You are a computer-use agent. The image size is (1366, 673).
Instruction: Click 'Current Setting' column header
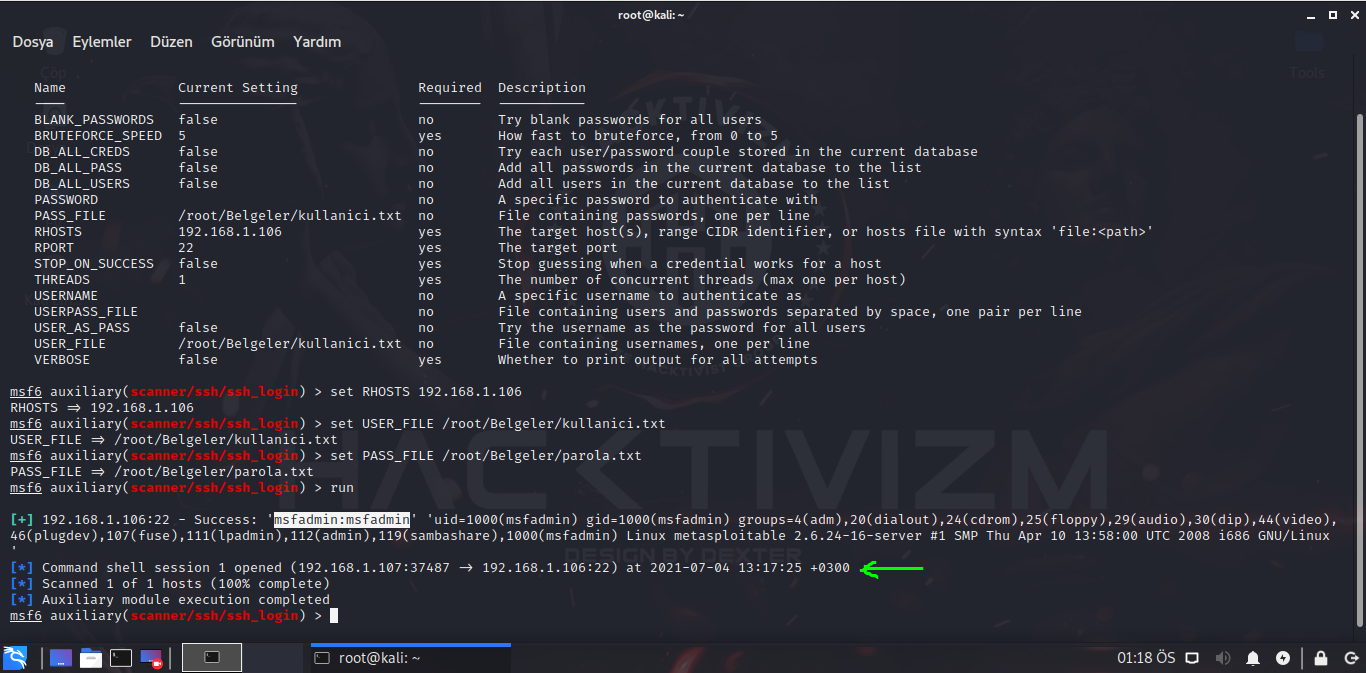[x=238, y=88]
